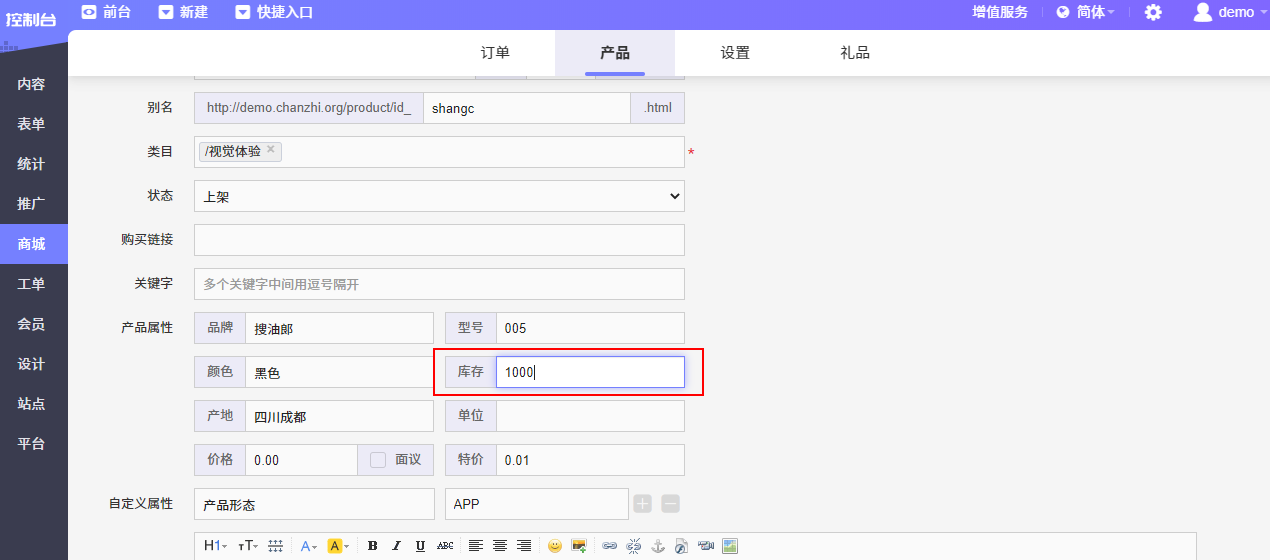This screenshot has width=1270, height=560.
Task: Switch to the 订单 tab
Action: [495, 53]
